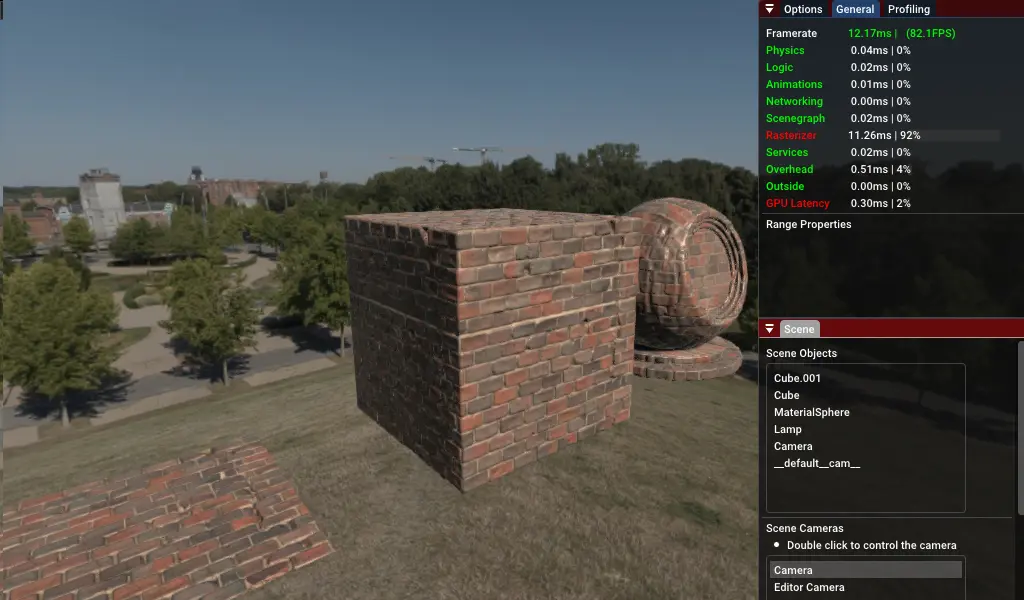
Task: Click the Networking stat entry
Action: (794, 101)
